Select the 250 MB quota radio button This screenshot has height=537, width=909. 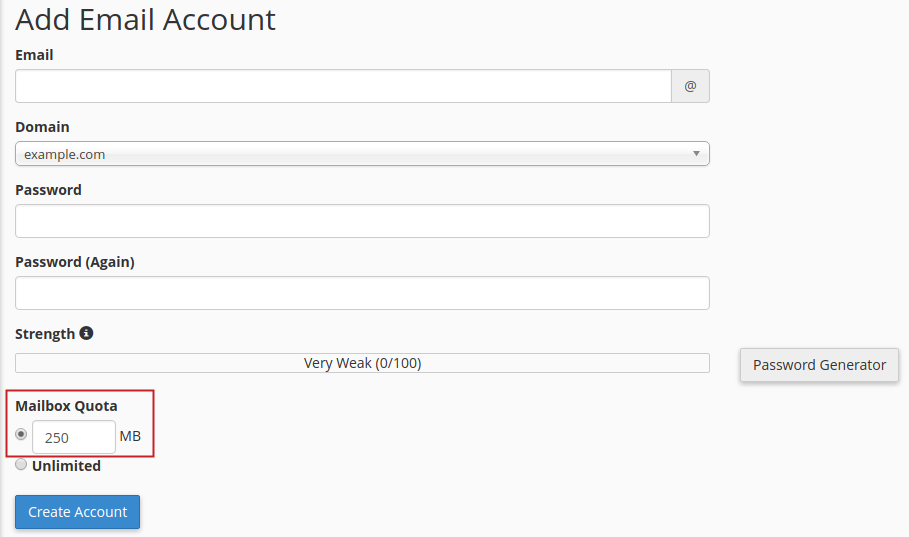tap(21, 435)
